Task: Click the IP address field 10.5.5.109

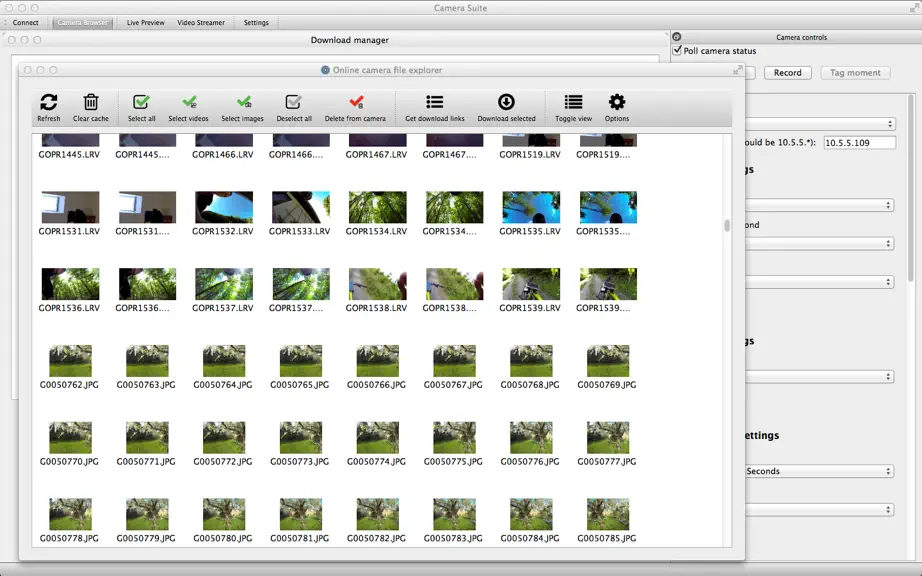Action: 860,143
